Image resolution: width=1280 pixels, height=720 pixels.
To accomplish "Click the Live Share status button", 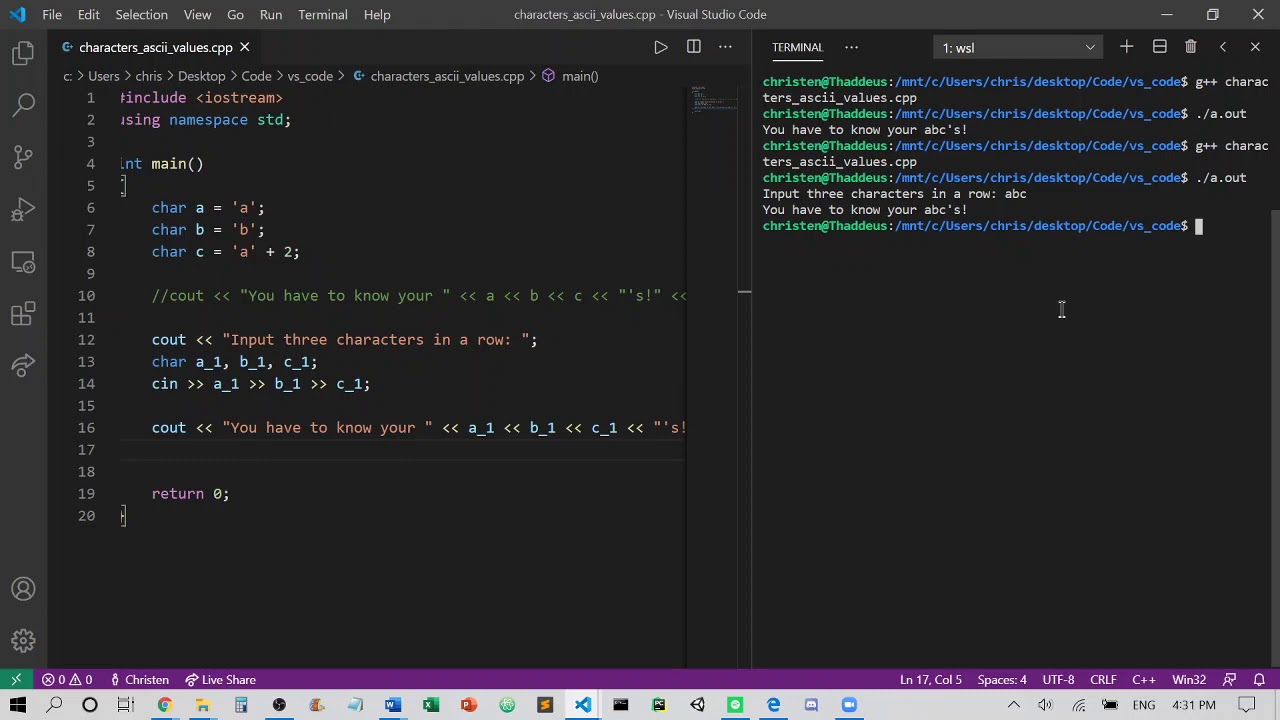I will pyautogui.click(x=220, y=680).
